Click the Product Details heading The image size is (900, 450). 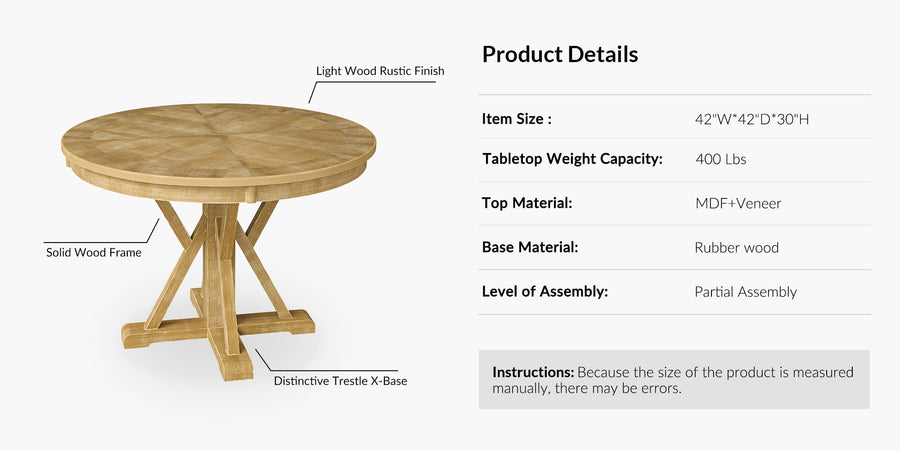tap(560, 55)
